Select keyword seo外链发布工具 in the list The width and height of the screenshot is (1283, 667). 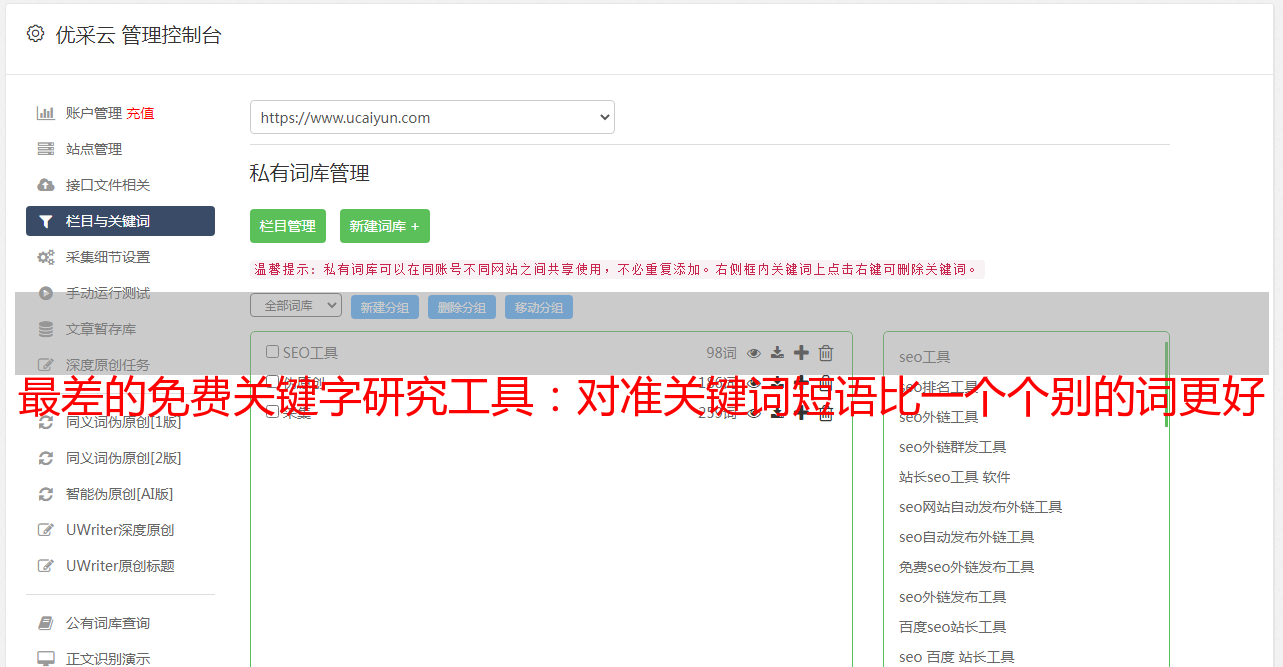click(953, 597)
